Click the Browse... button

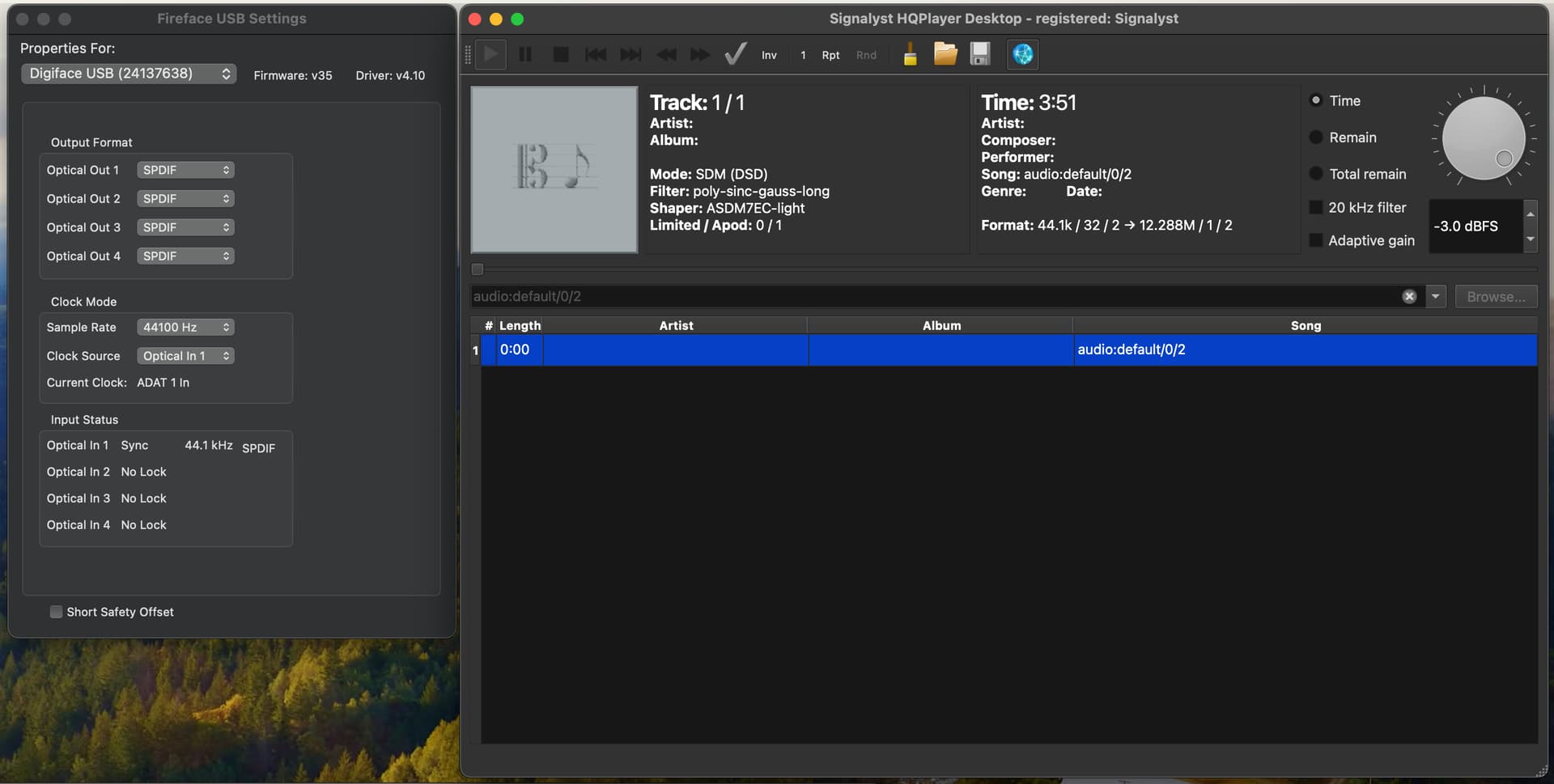(x=1496, y=296)
